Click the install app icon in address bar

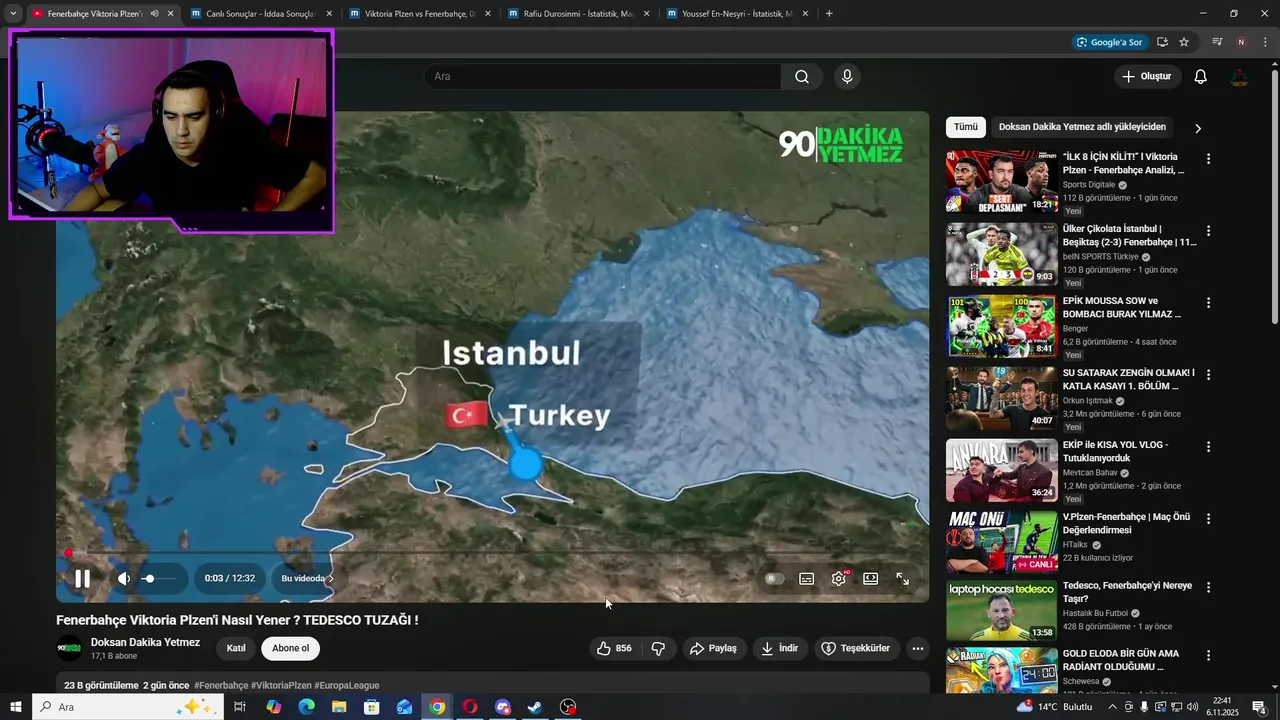click(1162, 42)
